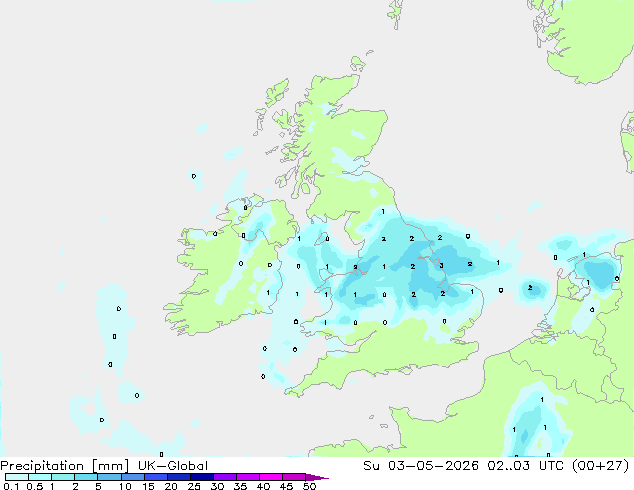
Task: Click the '10' legend tick label
Action: click(x=125, y=486)
